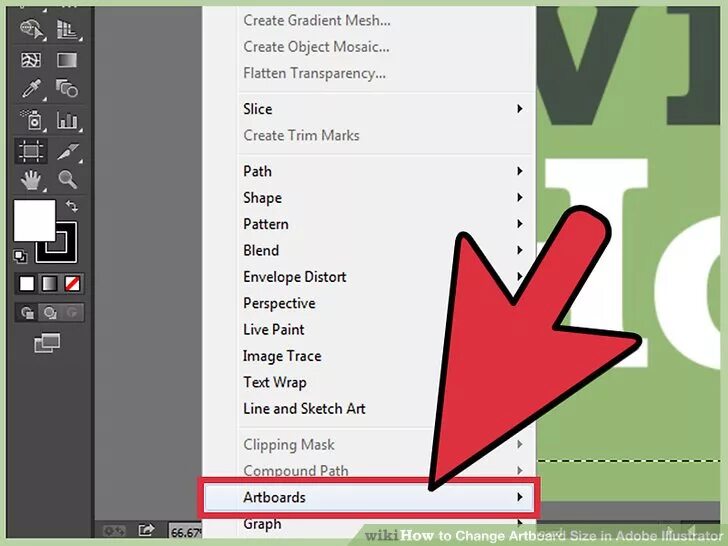Reset to default fill and stroke

coord(20,256)
